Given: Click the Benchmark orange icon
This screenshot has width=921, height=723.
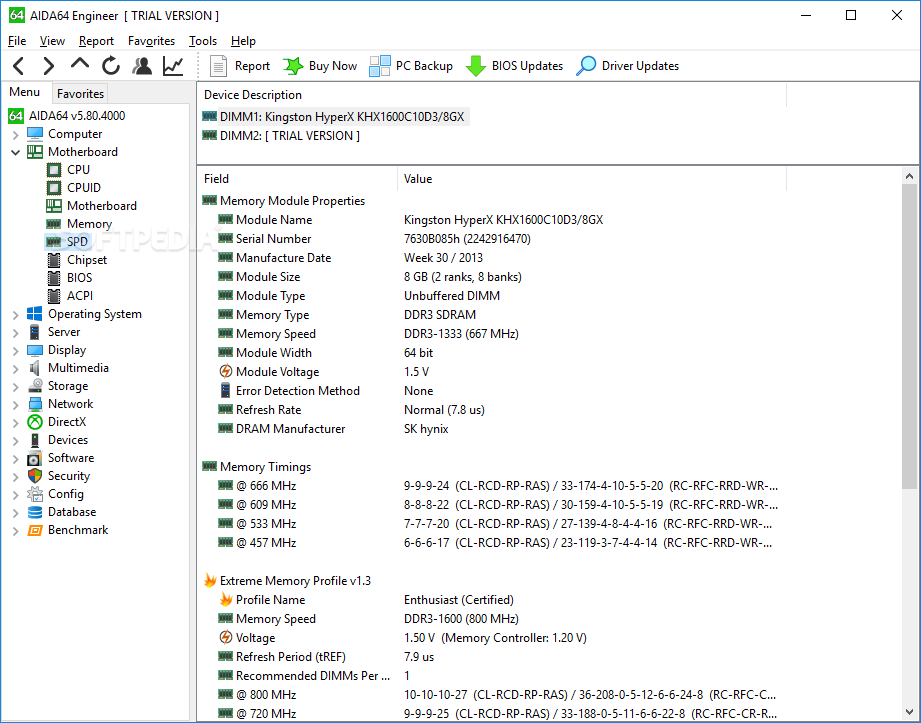Looking at the screenshot, I should coord(35,530).
